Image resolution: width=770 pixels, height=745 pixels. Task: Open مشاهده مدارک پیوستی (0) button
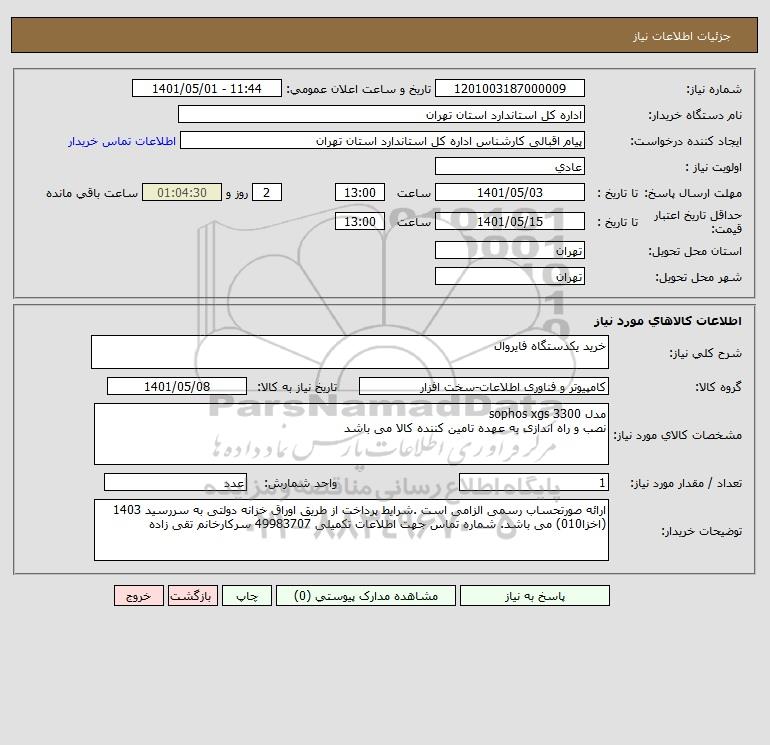coord(366,595)
